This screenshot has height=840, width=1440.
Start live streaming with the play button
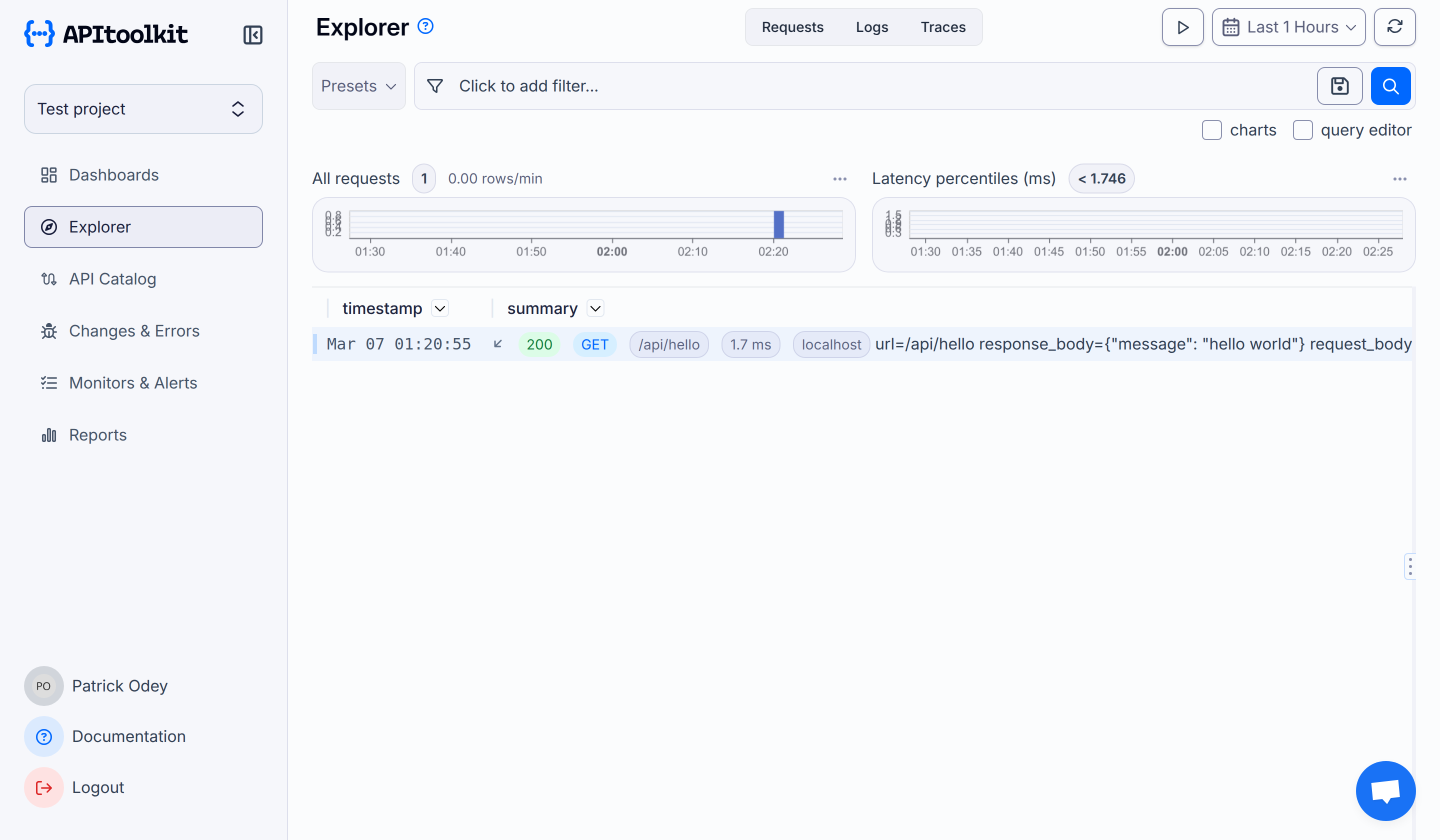coord(1182,27)
